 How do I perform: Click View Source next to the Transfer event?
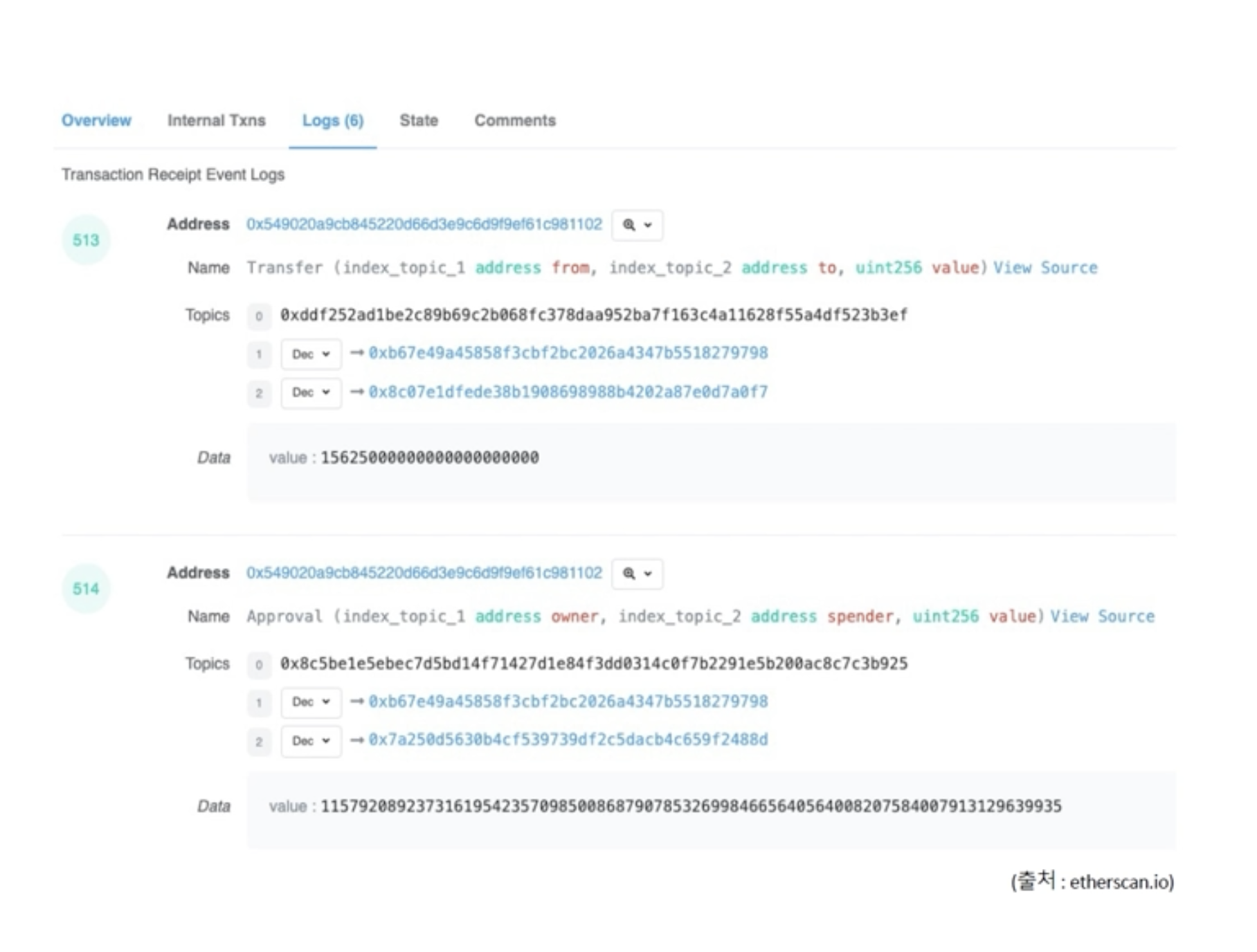(x=1044, y=267)
